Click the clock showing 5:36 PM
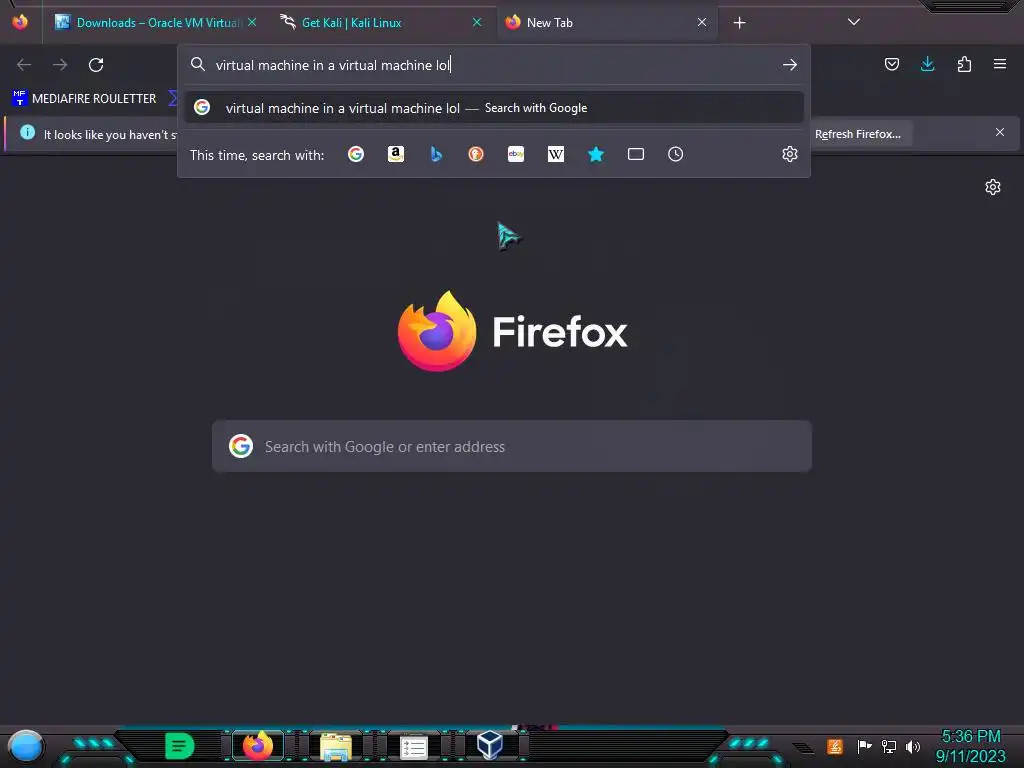The height and width of the screenshot is (768, 1024). tap(971, 737)
